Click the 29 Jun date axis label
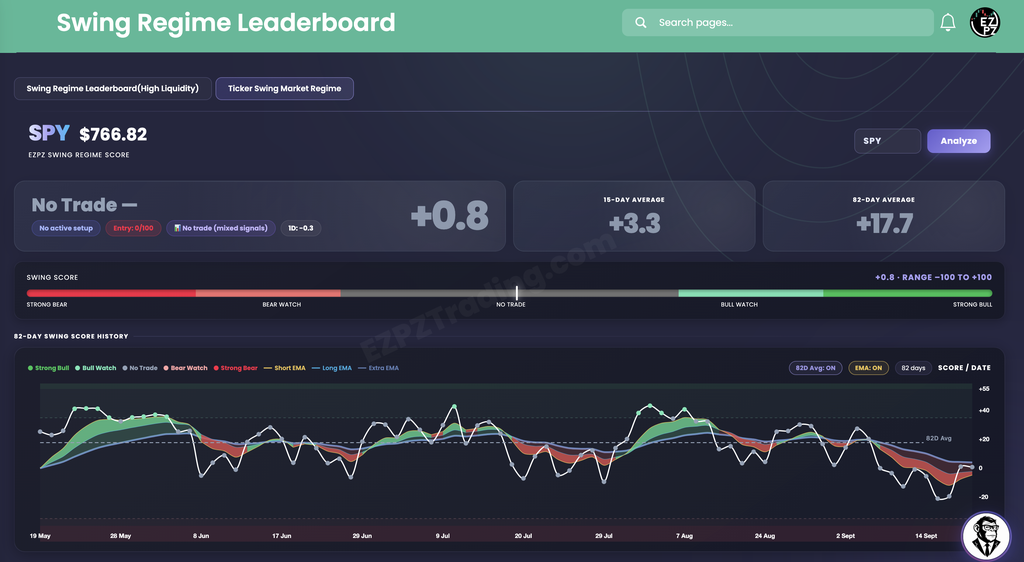 [x=362, y=536]
